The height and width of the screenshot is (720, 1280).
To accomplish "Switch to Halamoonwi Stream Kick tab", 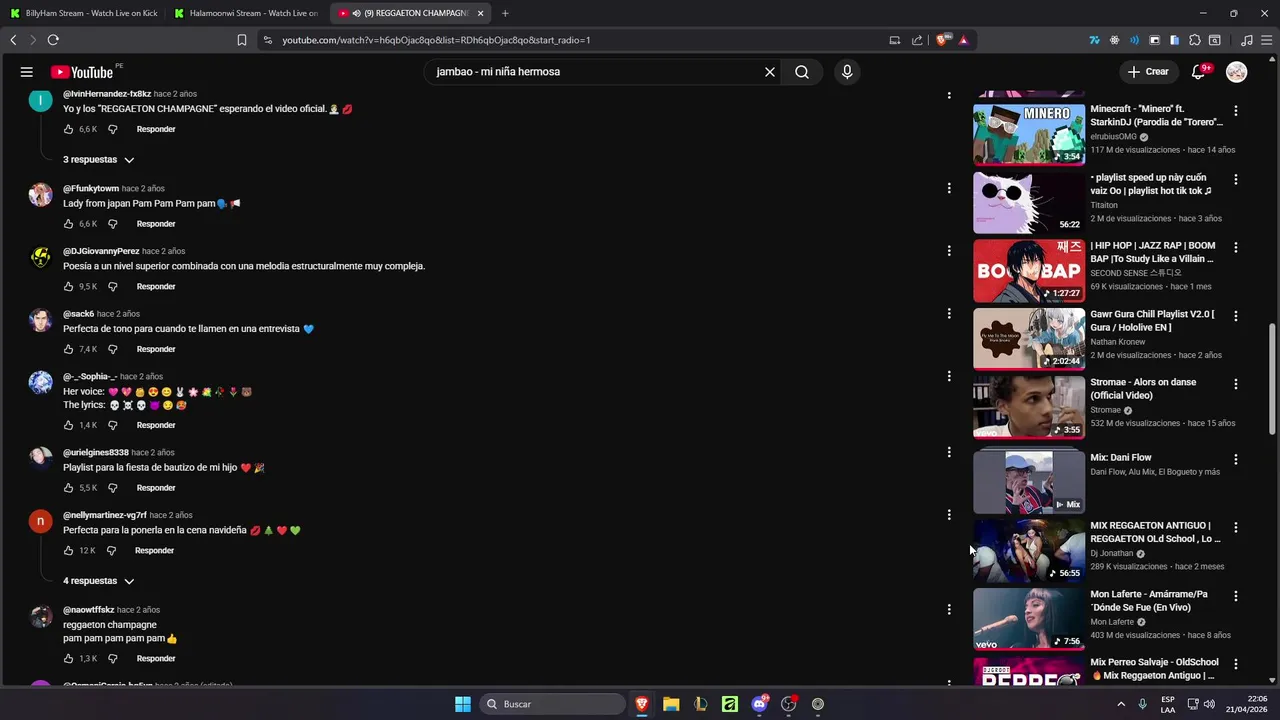I will 247,13.
